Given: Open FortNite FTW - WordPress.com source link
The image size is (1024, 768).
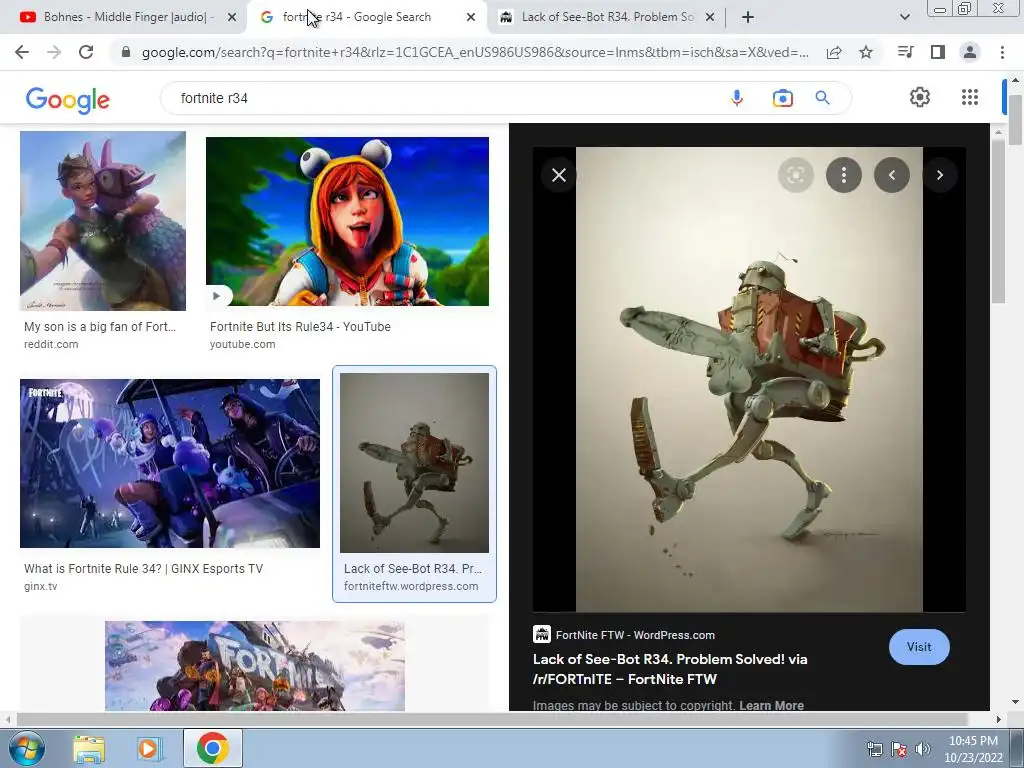Looking at the screenshot, I should point(624,635).
